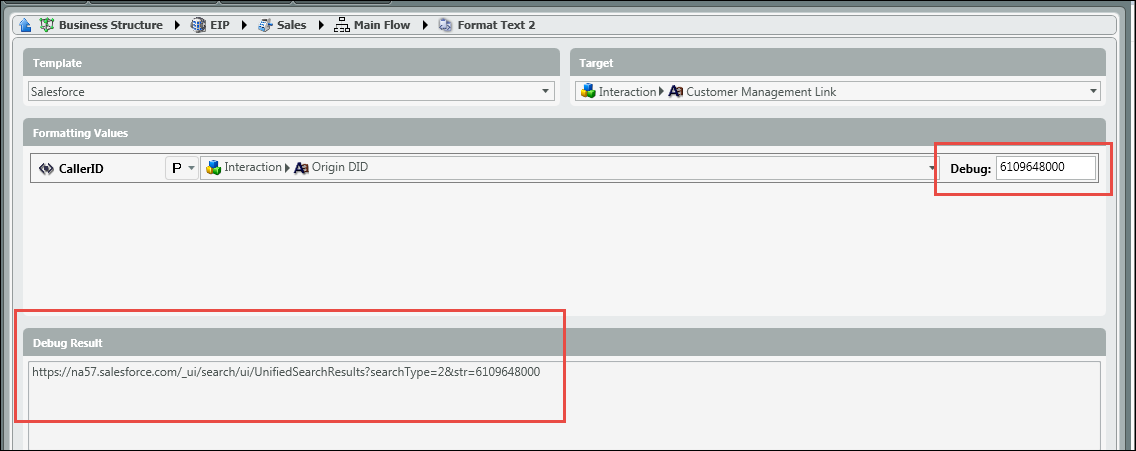This screenshot has height=451, width=1136.
Task: Click the Format Text 2 gear icon
Action: pos(445,25)
